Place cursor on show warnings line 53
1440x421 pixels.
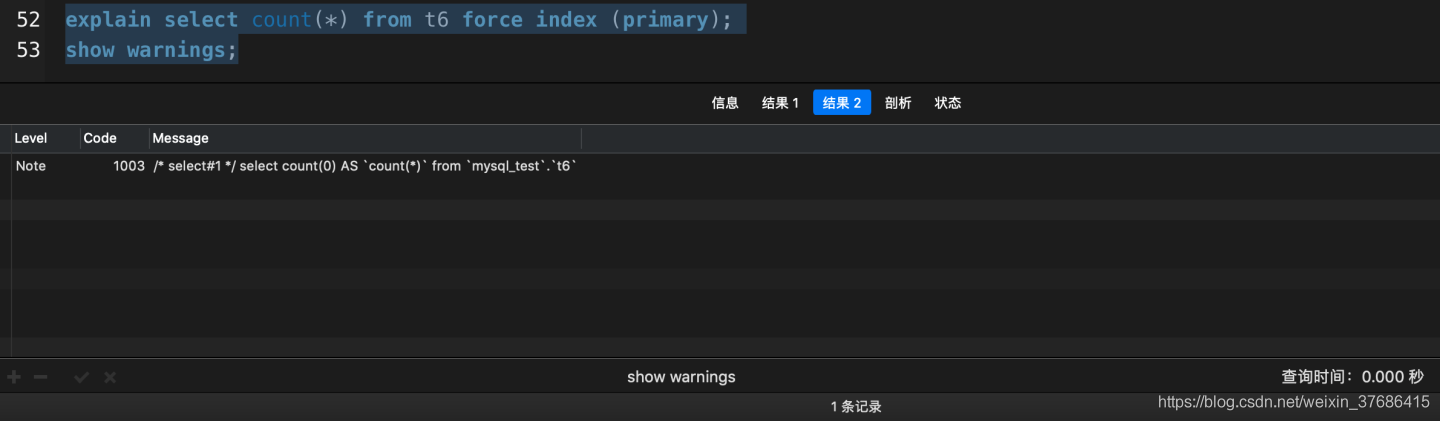click(151, 50)
